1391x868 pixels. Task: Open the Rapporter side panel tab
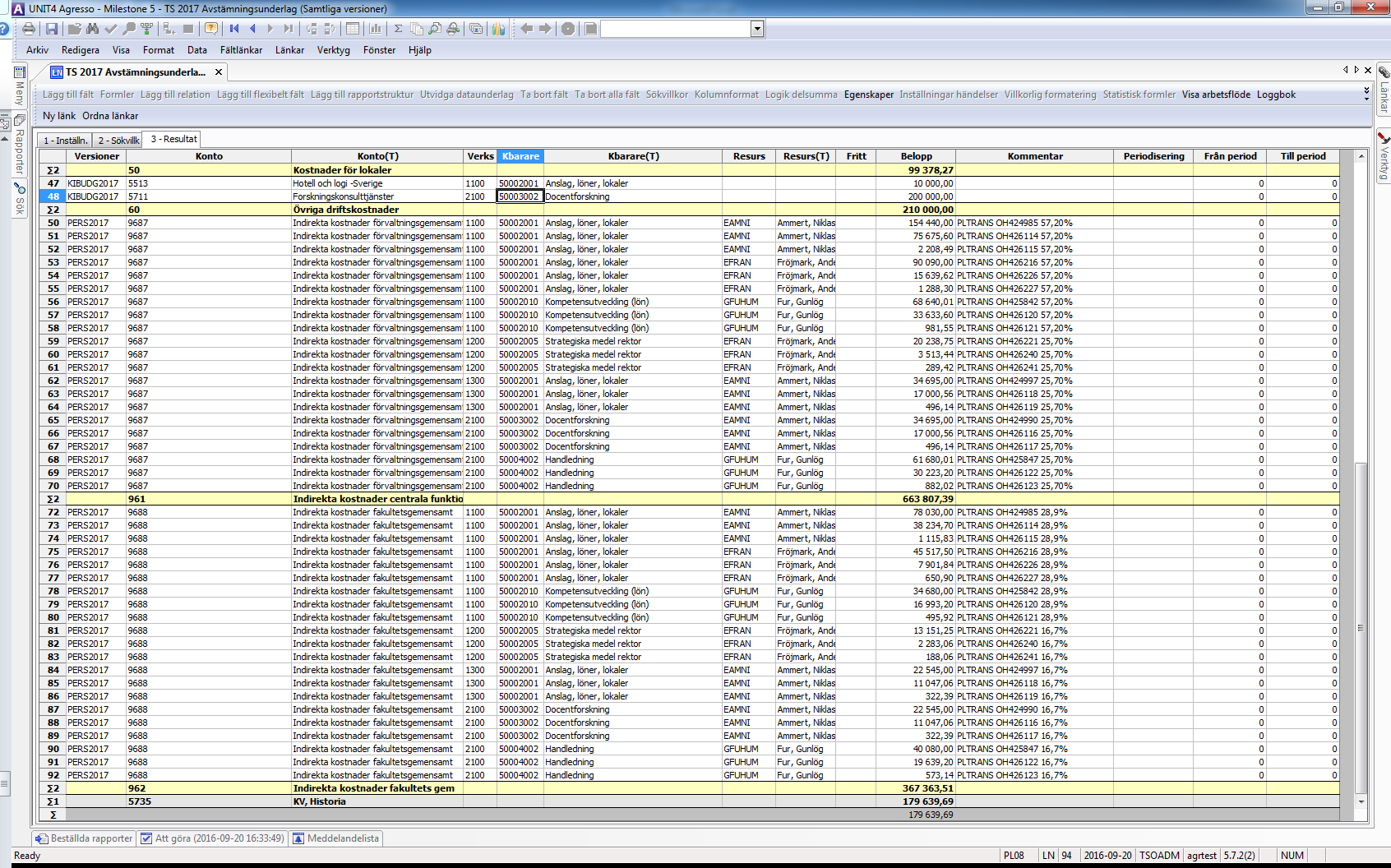(20, 145)
